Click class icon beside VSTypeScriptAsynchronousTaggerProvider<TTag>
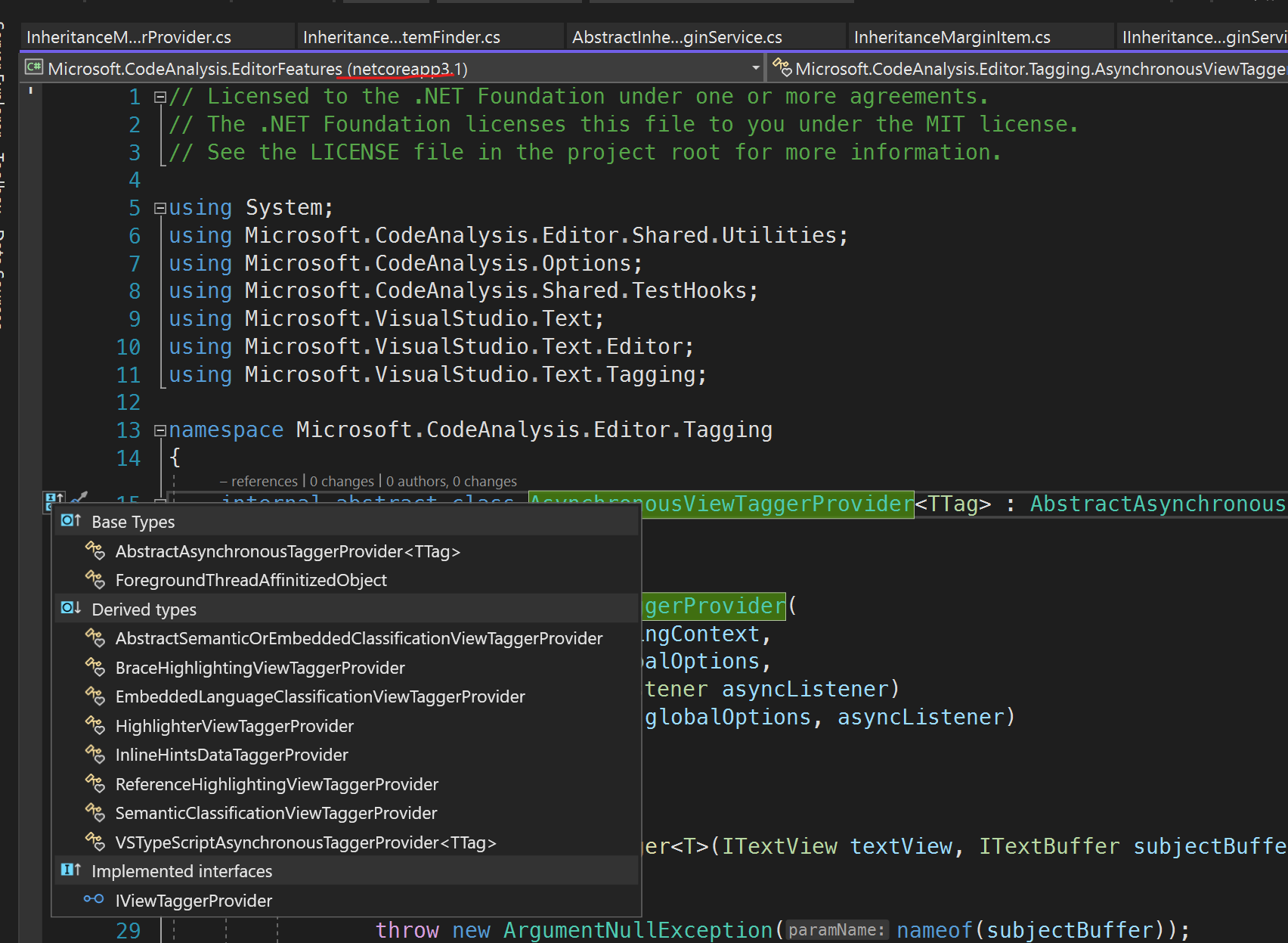This screenshot has height=943, width=1288. (x=95, y=842)
